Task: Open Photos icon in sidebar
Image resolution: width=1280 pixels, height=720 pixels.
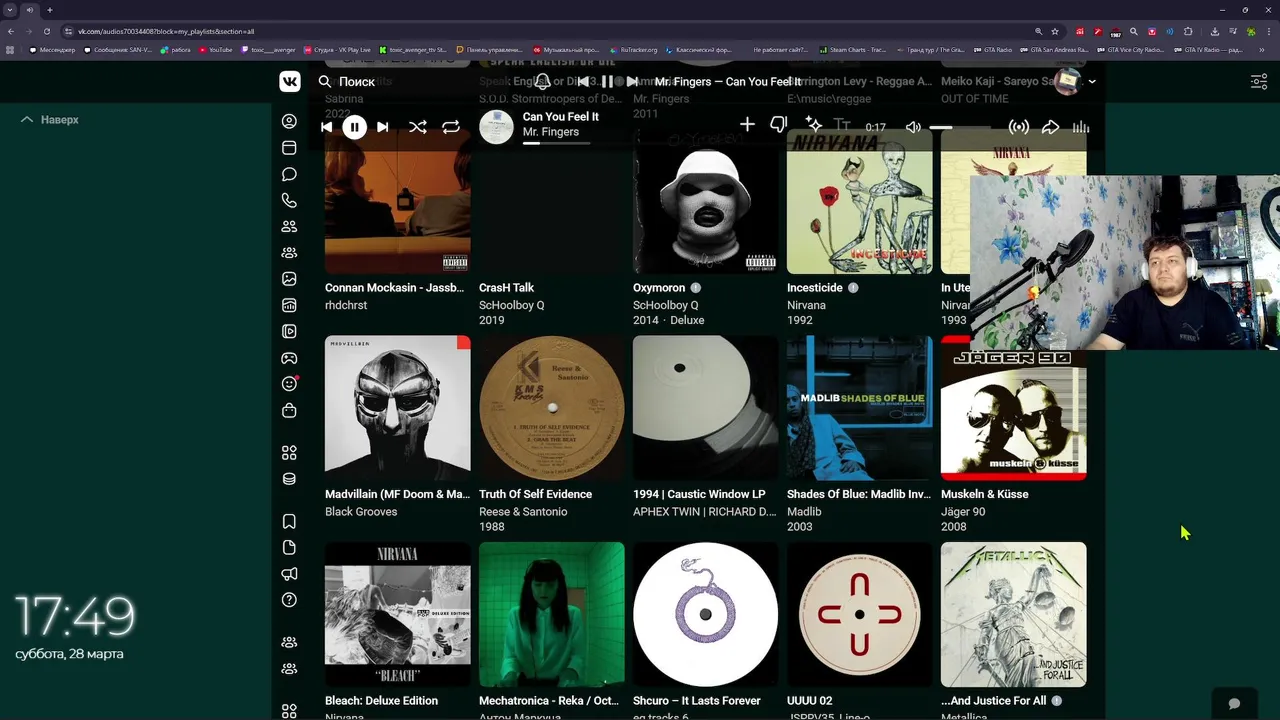Action: click(289, 279)
